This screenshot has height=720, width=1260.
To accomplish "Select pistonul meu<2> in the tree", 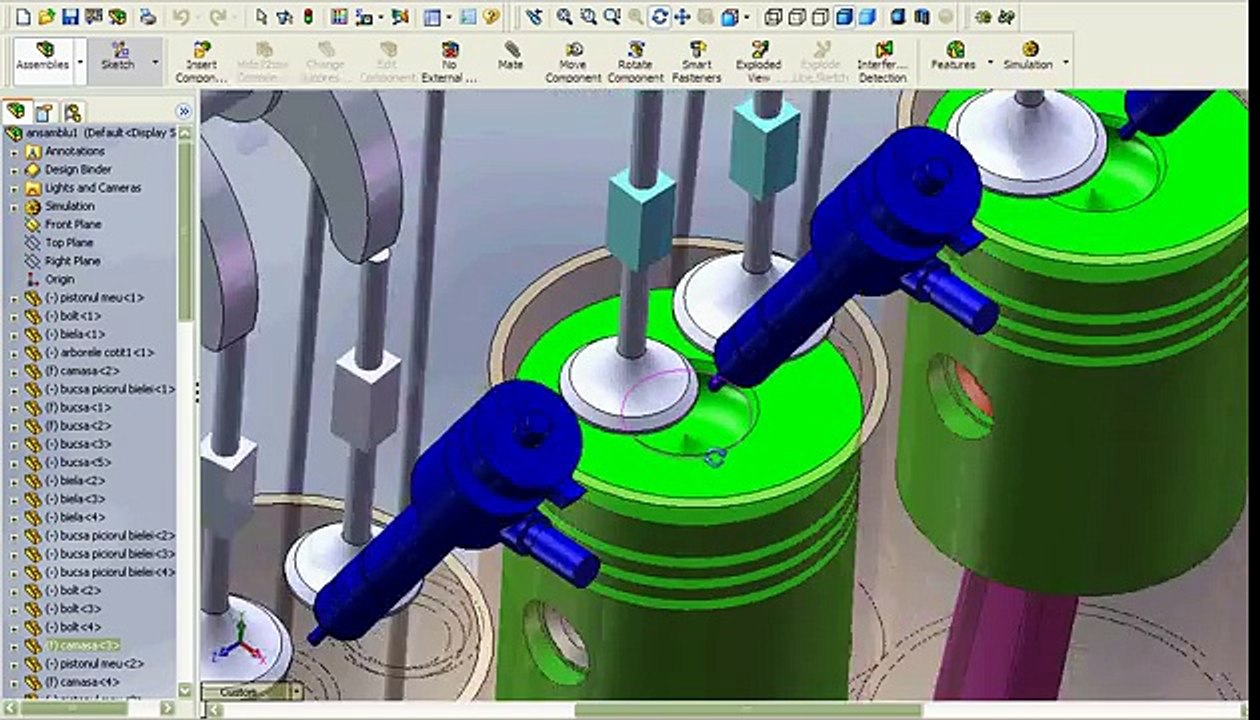I will click(x=94, y=663).
